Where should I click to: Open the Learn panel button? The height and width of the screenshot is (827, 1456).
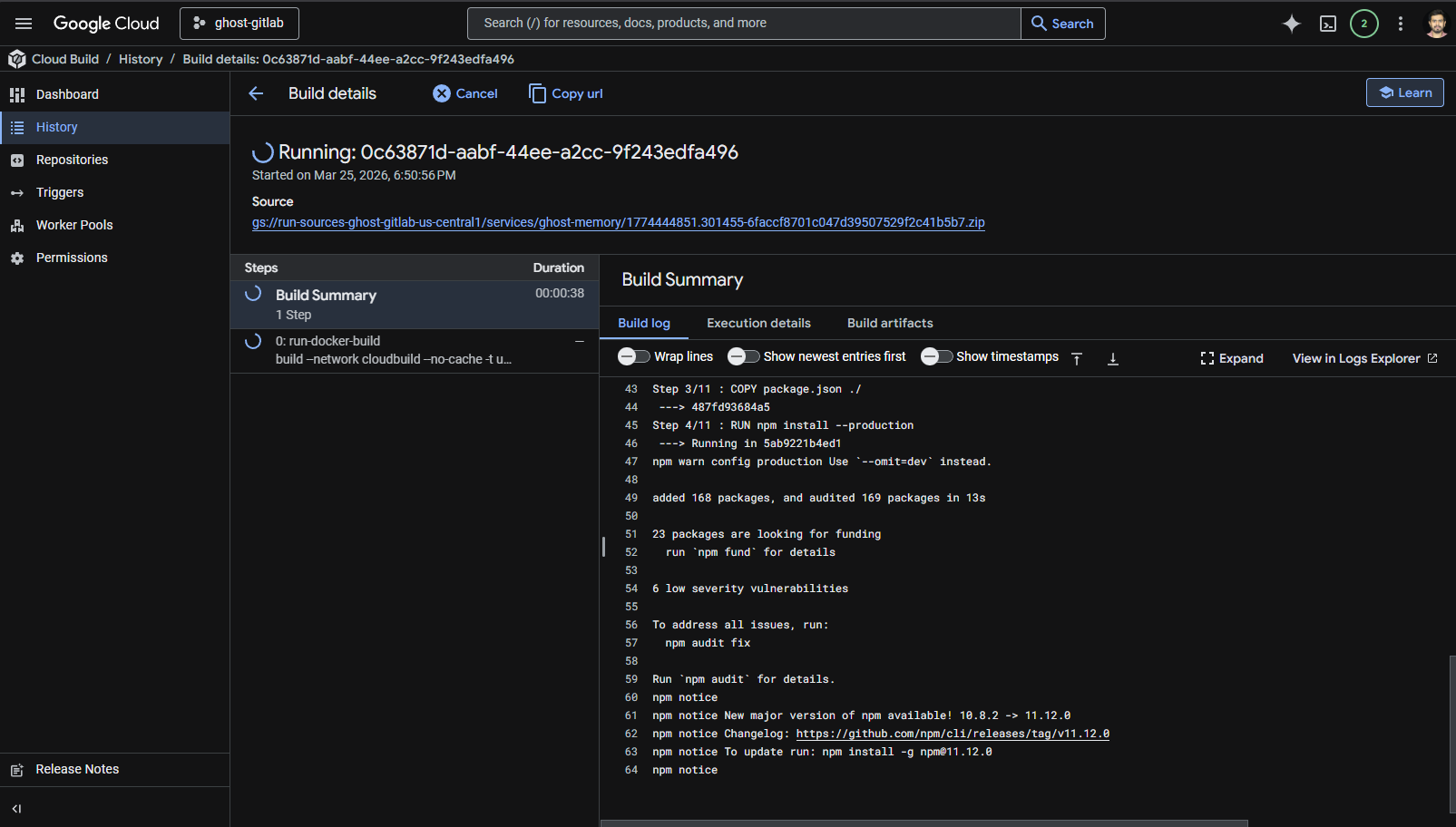pos(1405,92)
